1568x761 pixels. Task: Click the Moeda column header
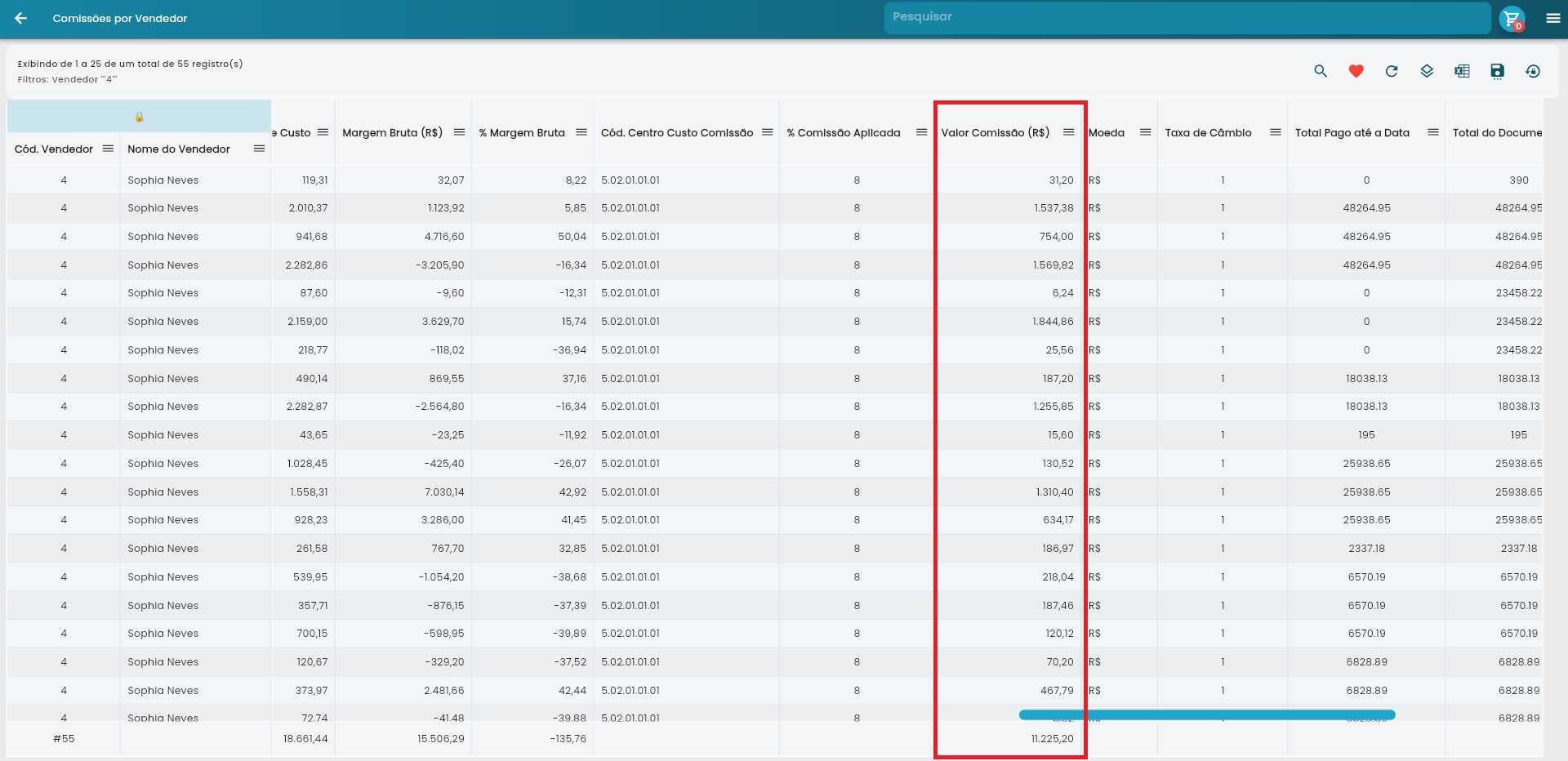pos(1107,132)
